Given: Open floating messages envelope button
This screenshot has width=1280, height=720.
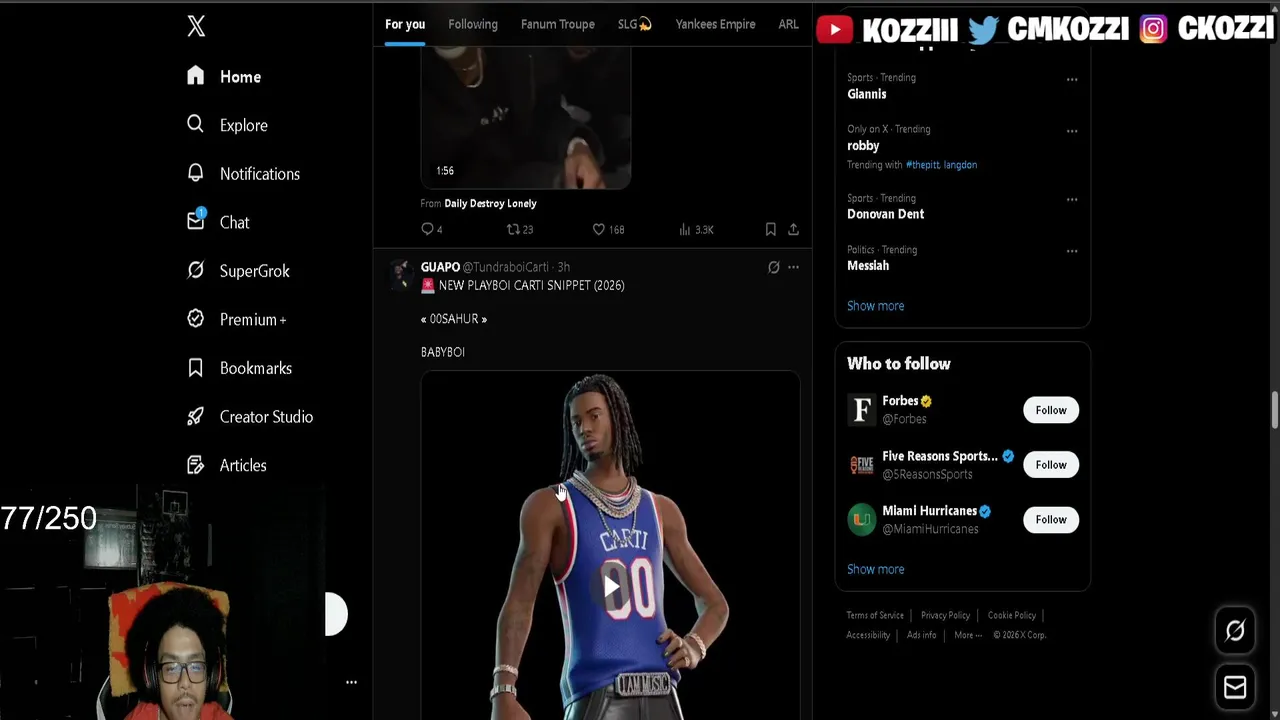Looking at the screenshot, I should pos(1235,687).
